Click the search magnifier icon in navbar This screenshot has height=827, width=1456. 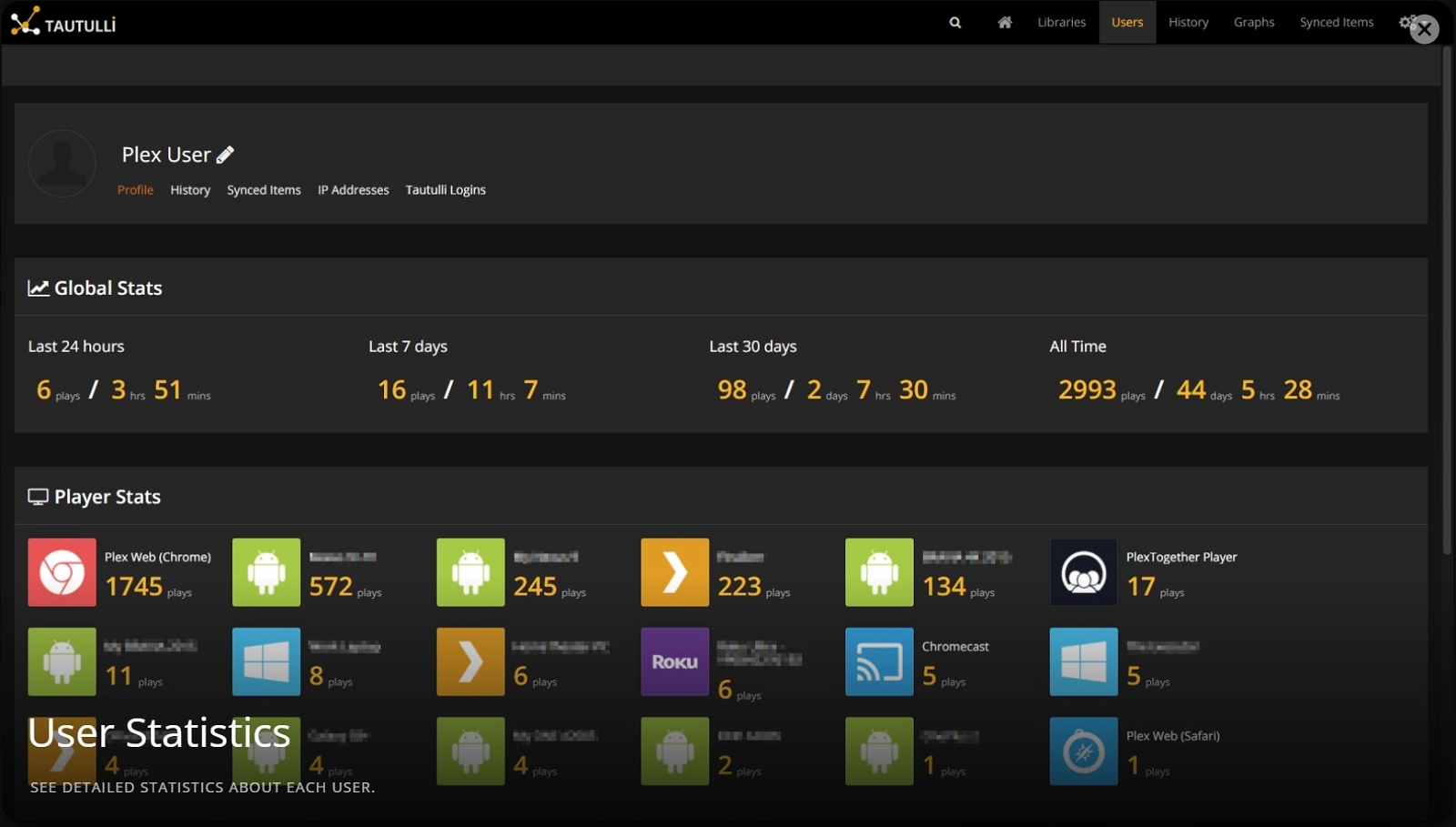tap(955, 23)
